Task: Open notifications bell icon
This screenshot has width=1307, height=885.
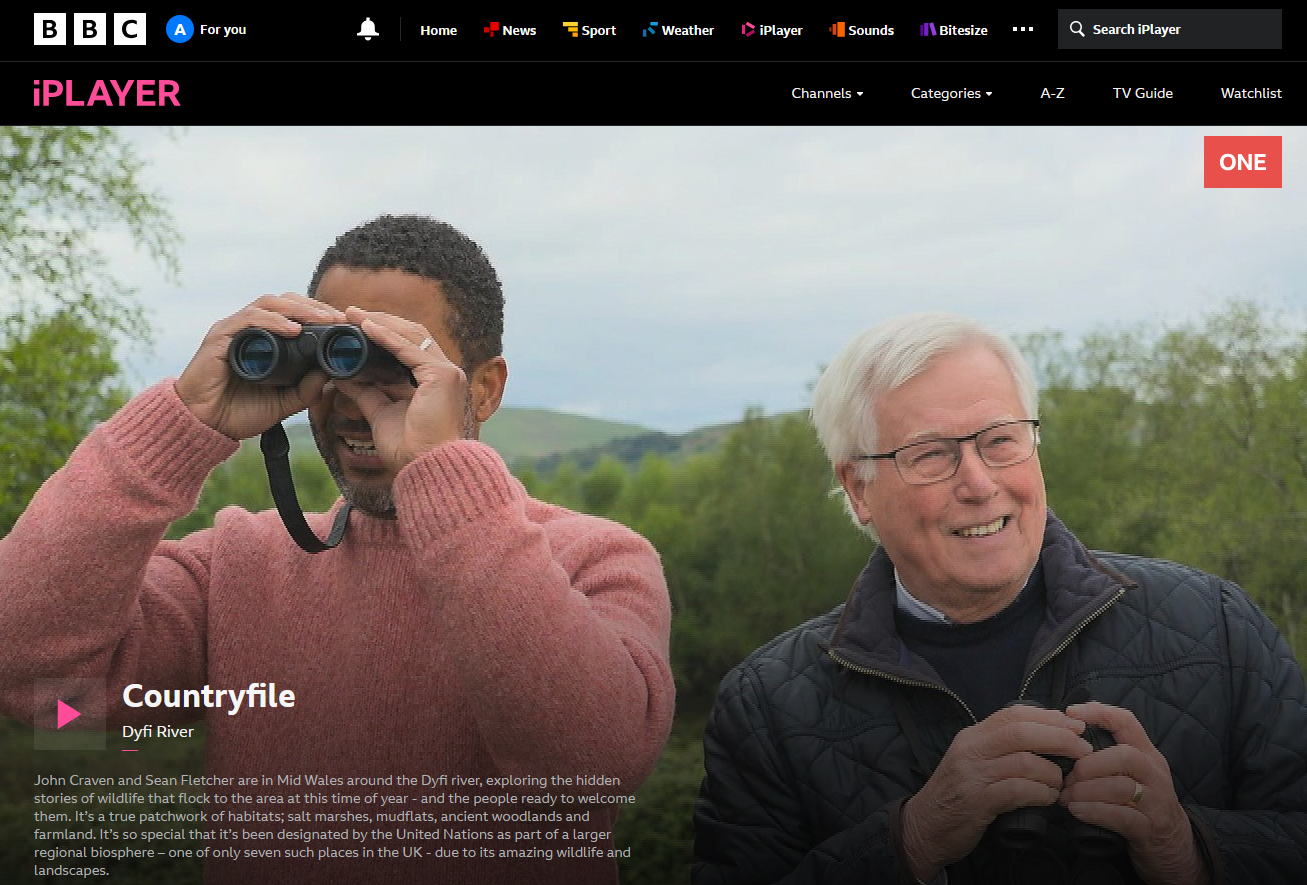Action: [x=368, y=30]
